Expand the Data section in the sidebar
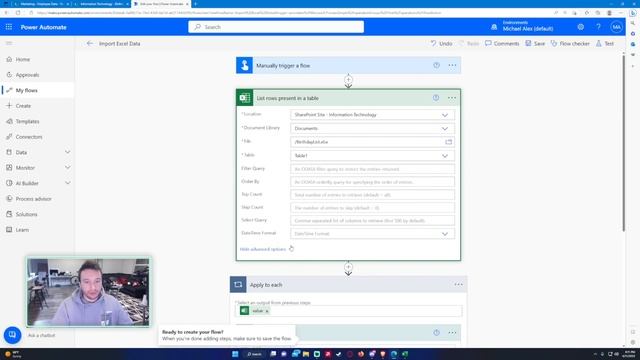Screen dimensions: 640x360 pyautogui.click(x=67, y=152)
